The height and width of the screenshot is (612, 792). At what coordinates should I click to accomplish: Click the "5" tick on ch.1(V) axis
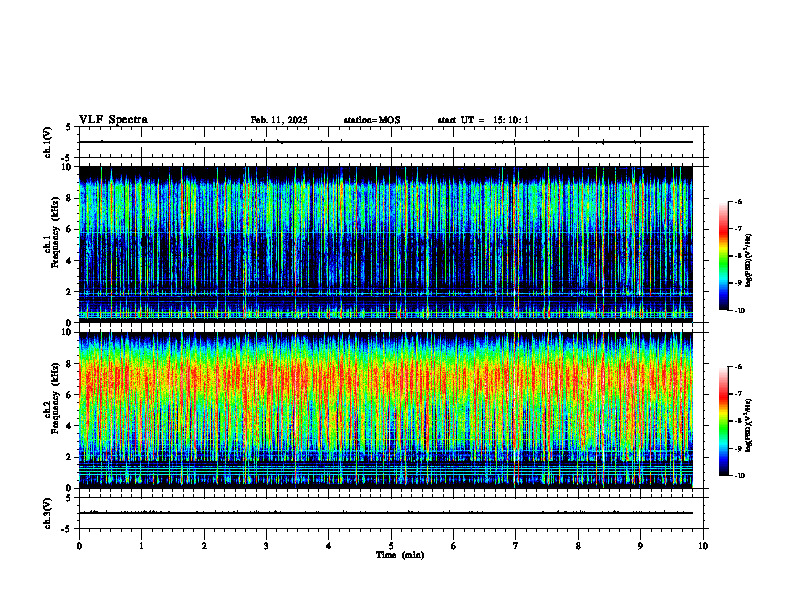point(69,127)
